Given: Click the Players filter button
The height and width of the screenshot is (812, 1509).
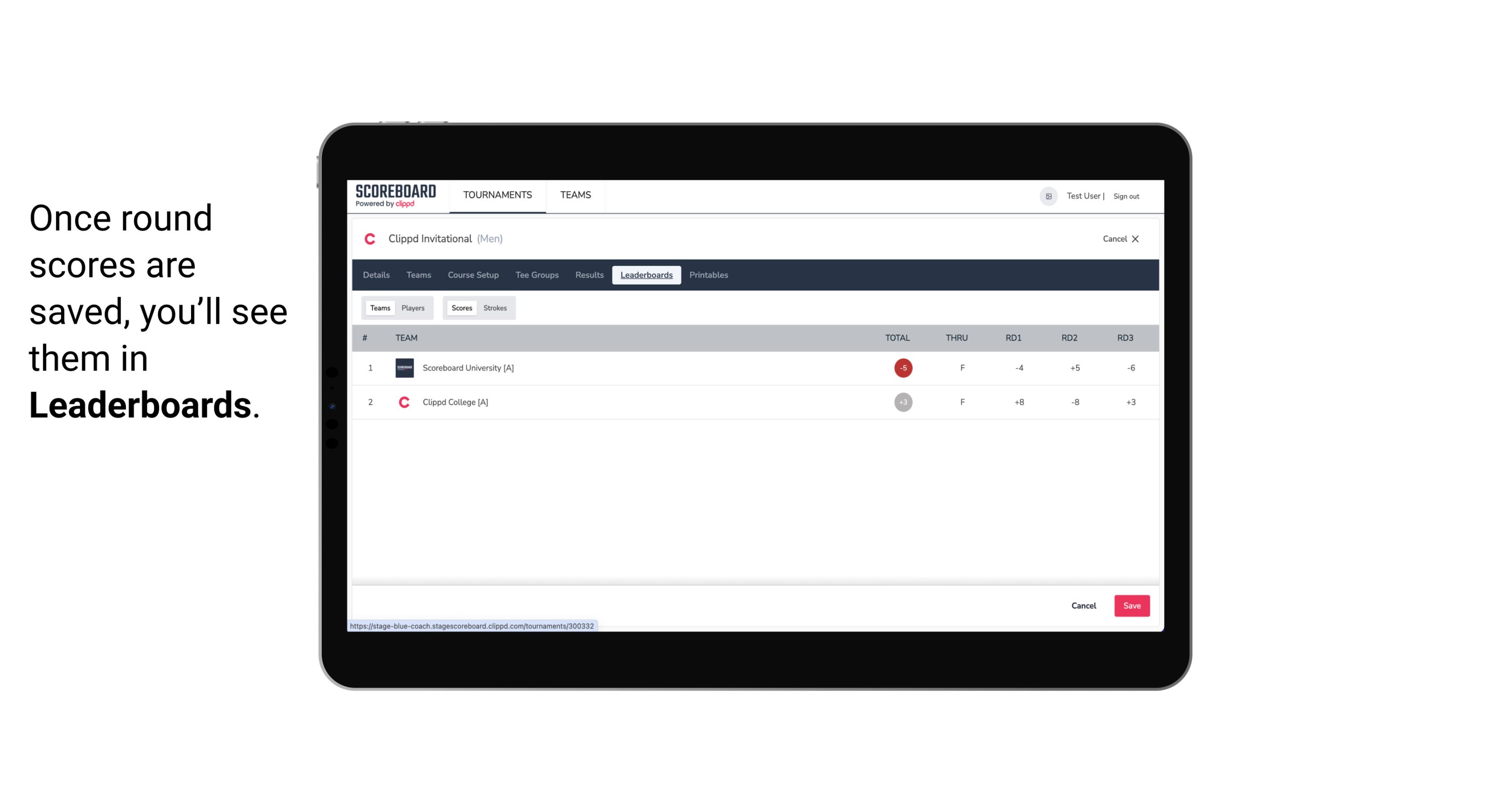Looking at the screenshot, I should click(x=413, y=307).
